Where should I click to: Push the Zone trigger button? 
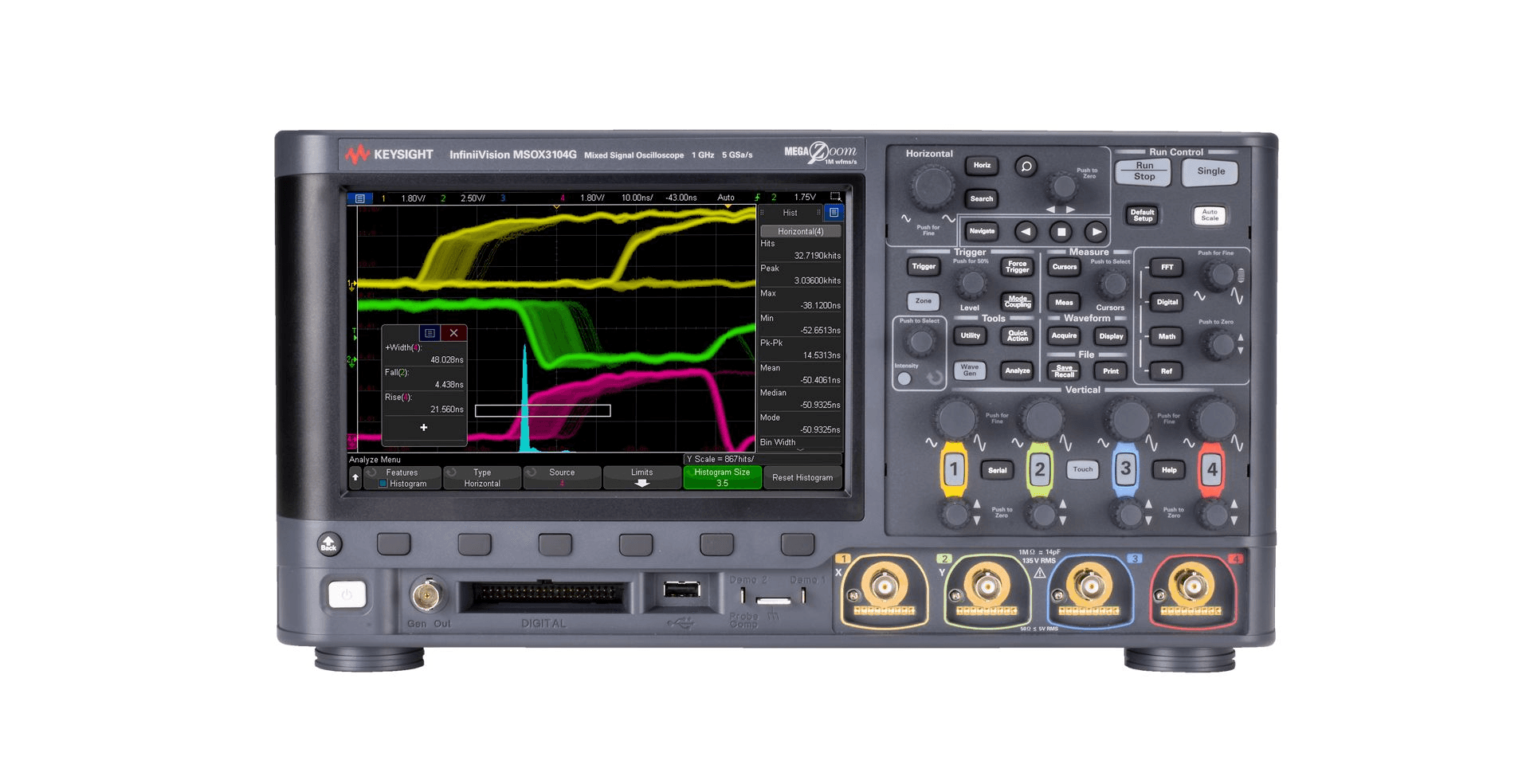924,301
